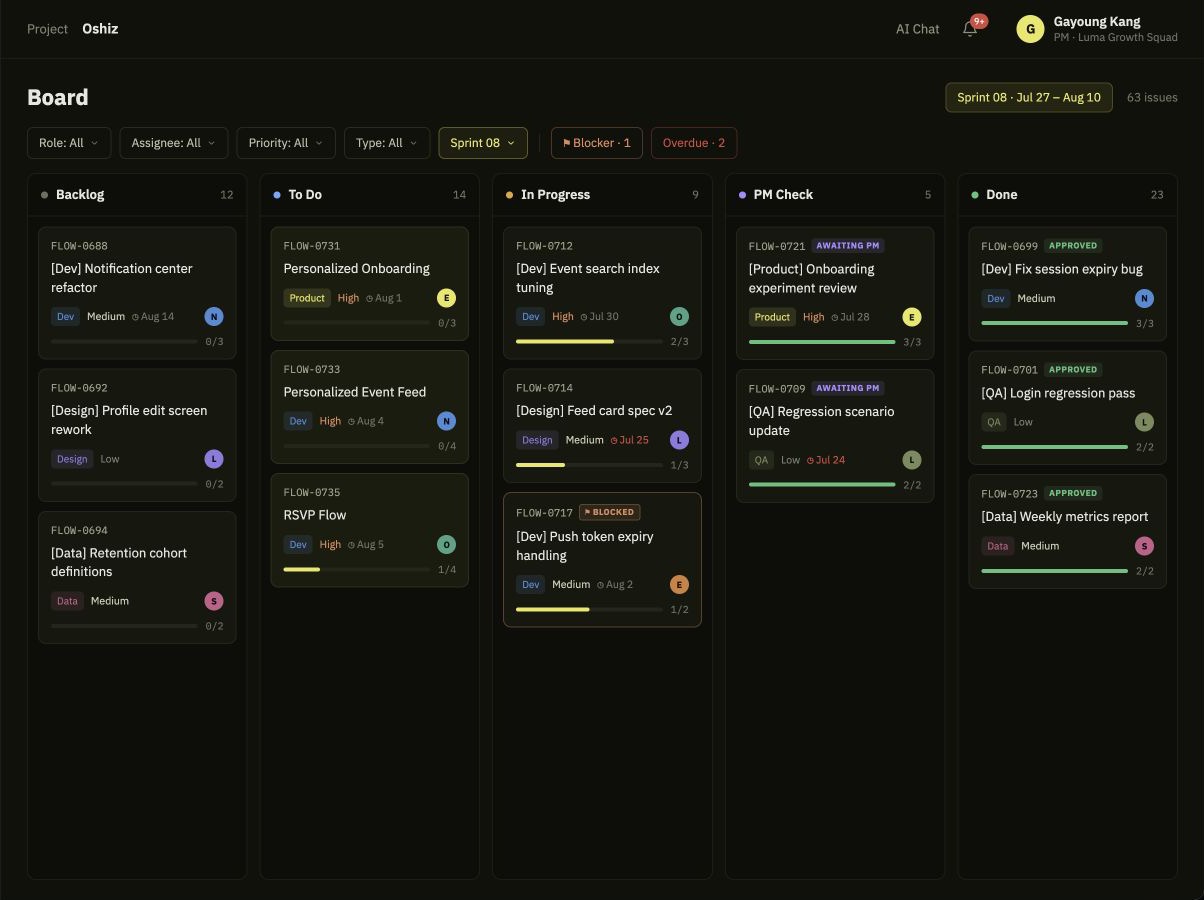Screen dimensions: 1204x900
Task: Open the notifications bell icon
Action: pyautogui.click(x=970, y=29)
